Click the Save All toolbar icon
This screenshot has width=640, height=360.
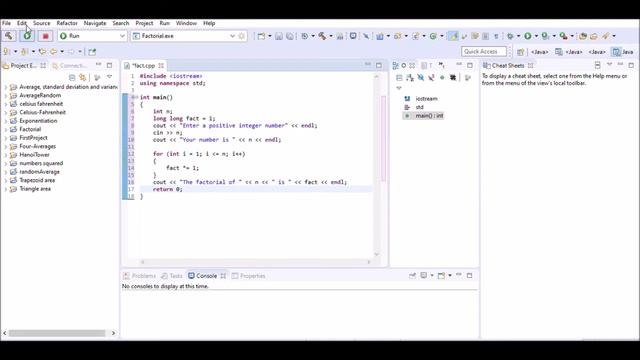[x=290, y=36]
